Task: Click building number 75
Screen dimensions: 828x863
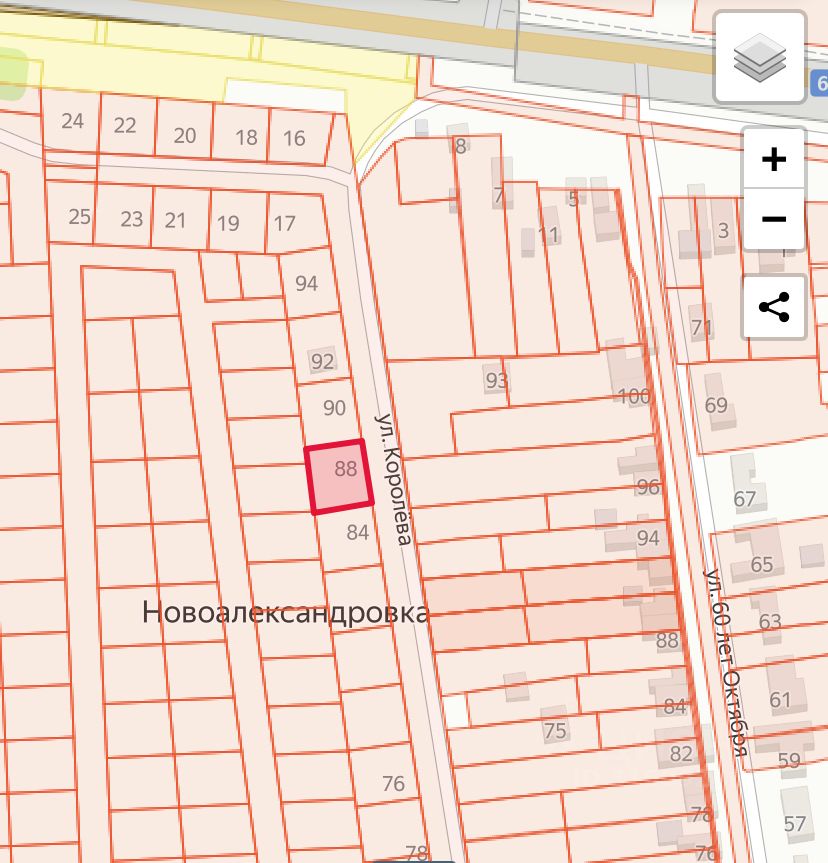Action: (554, 730)
